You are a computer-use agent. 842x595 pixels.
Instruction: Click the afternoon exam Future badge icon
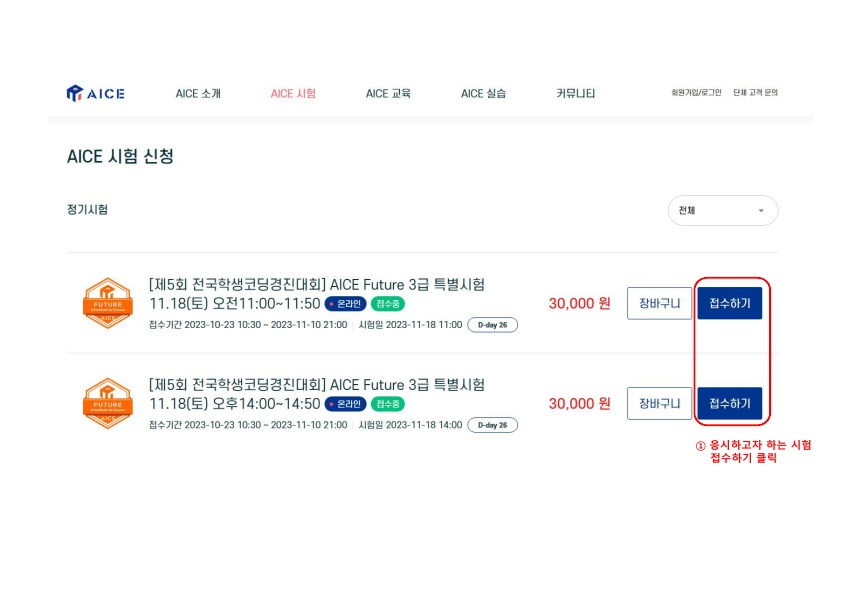(107, 403)
